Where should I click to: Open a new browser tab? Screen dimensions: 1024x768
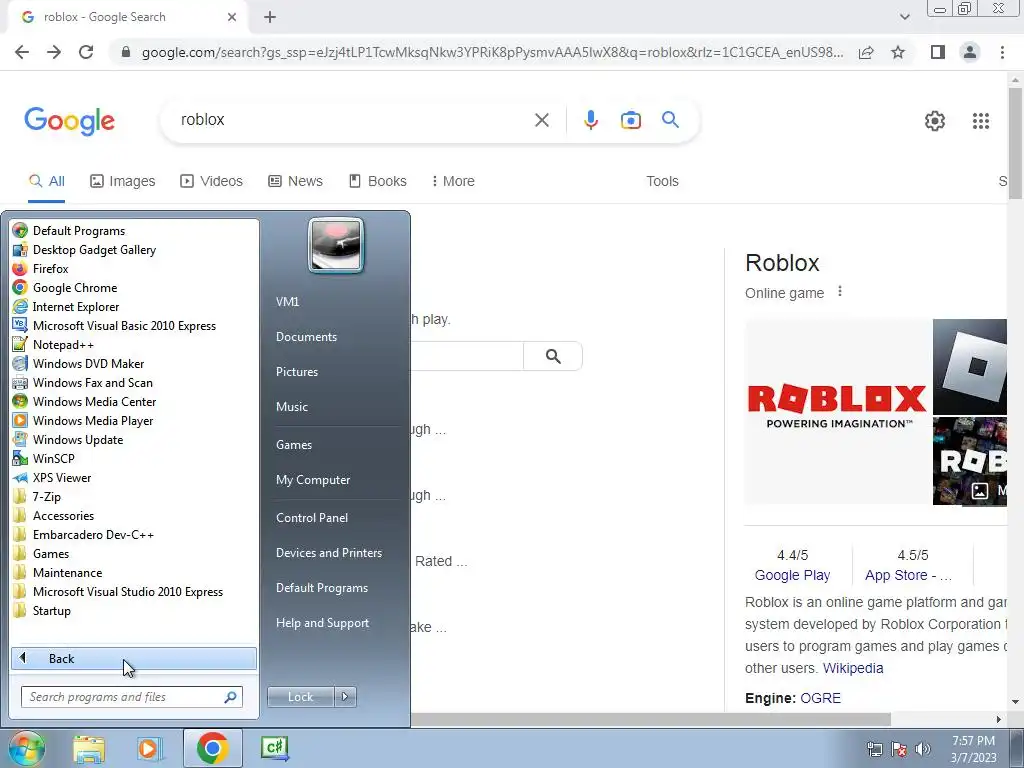pos(270,18)
